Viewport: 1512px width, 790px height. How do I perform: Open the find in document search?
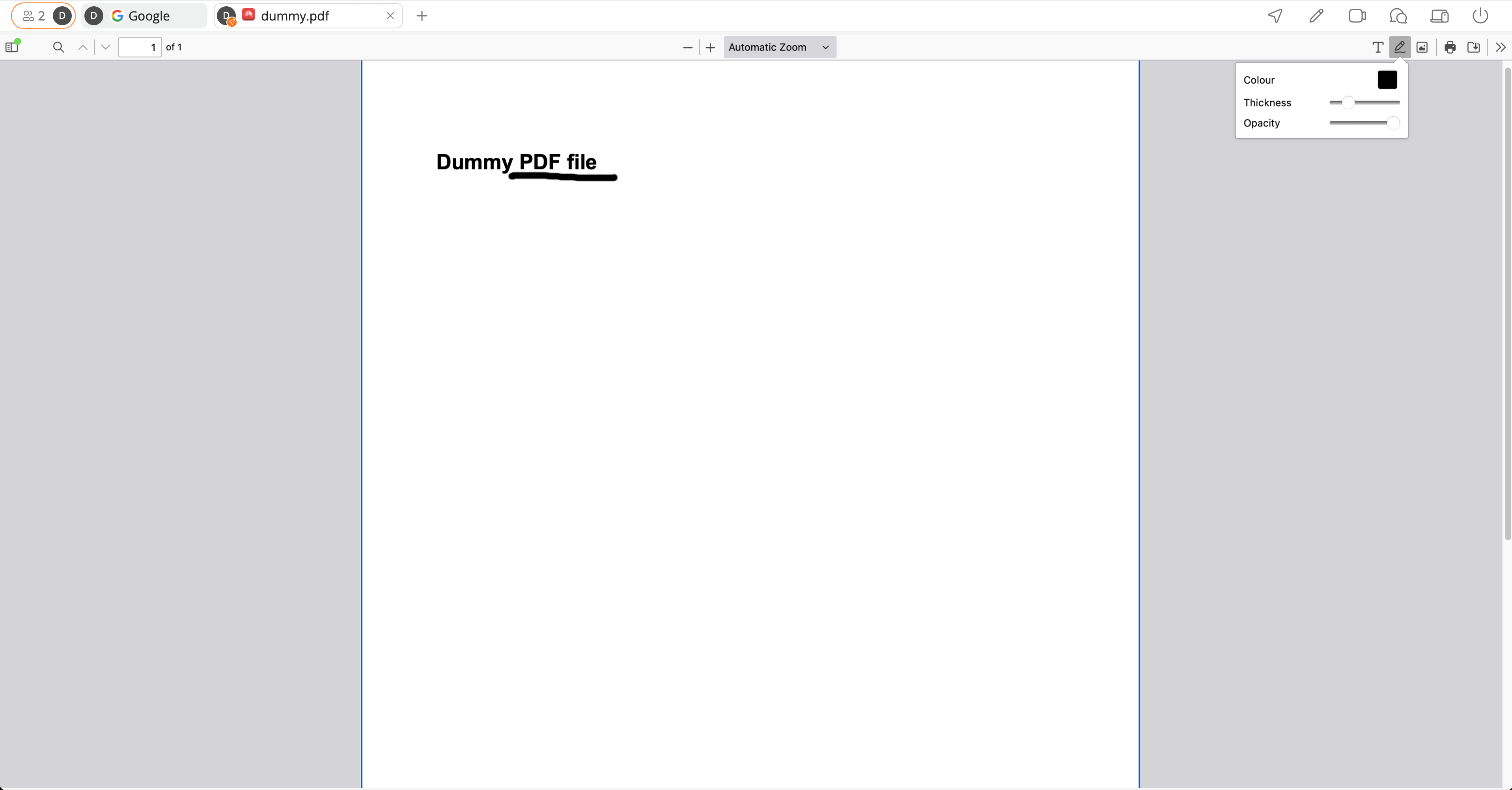coord(58,47)
